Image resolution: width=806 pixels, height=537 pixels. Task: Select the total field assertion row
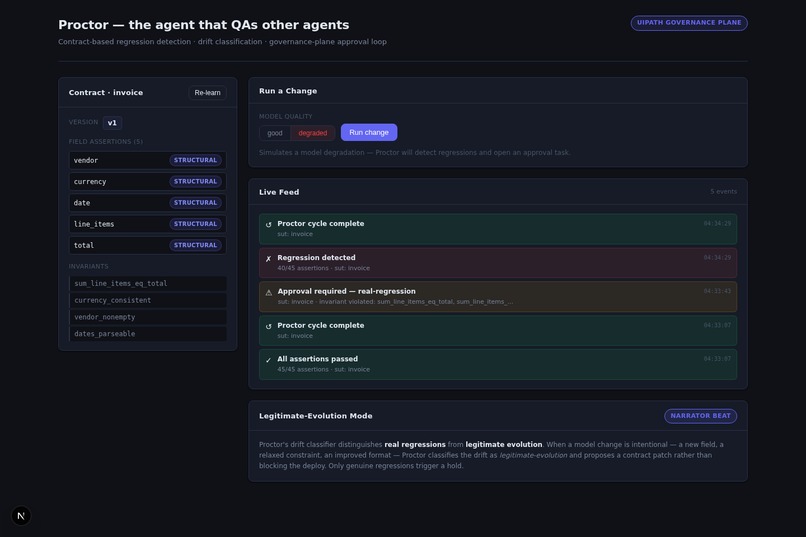point(148,245)
